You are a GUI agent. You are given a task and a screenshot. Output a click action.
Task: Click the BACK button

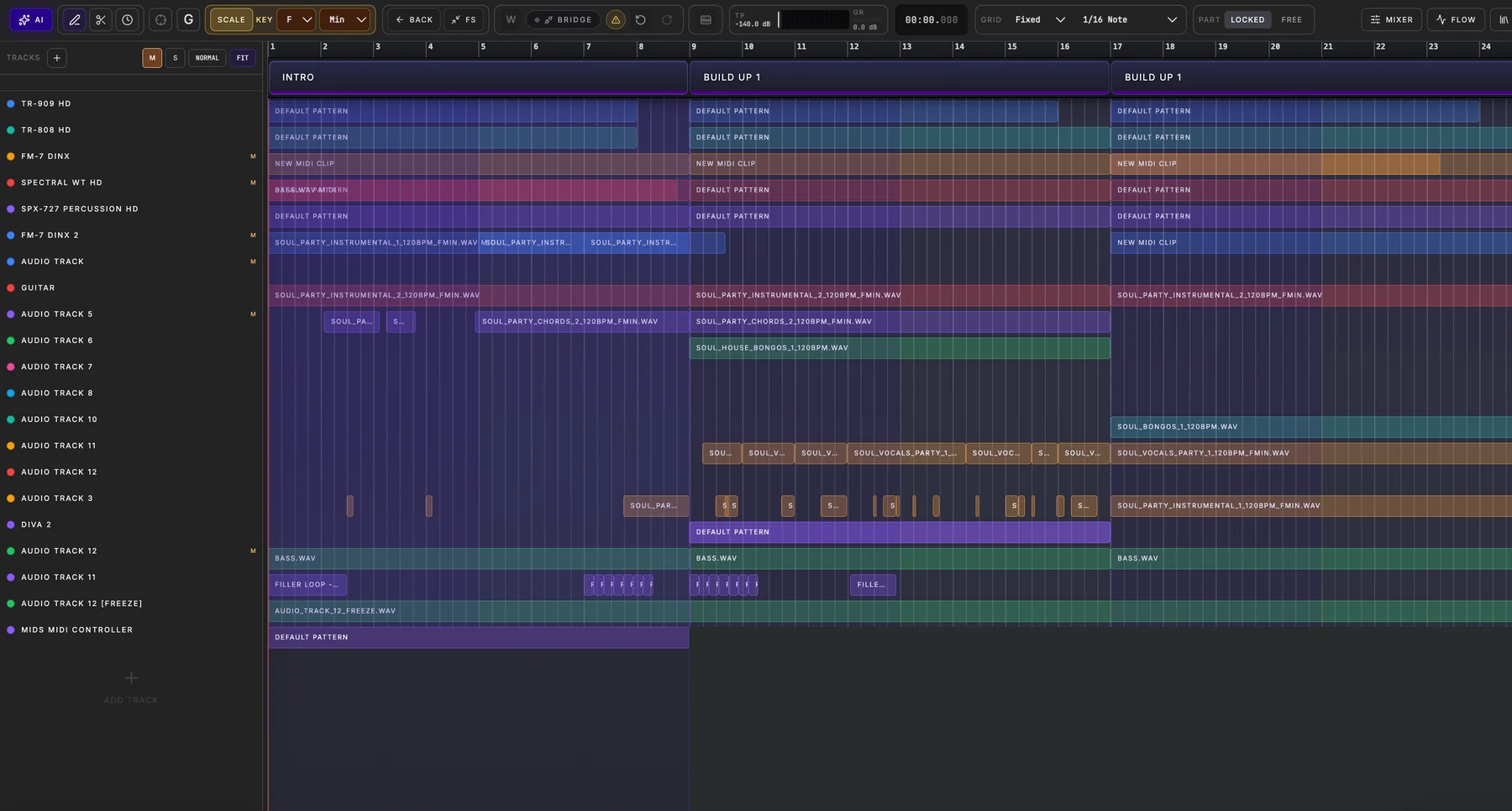coord(414,19)
